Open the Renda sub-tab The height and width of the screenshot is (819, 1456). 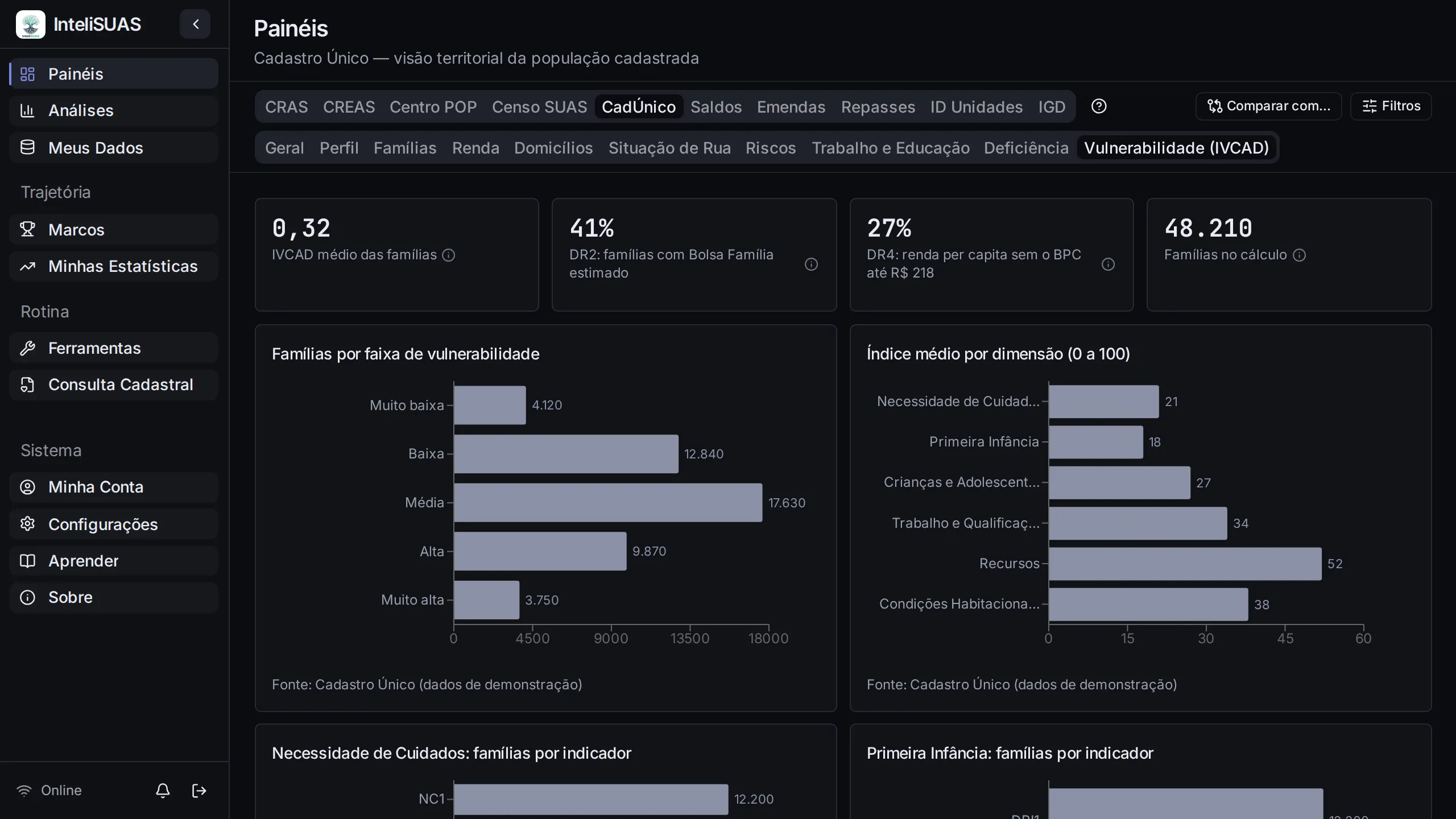[x=475, y=148]
